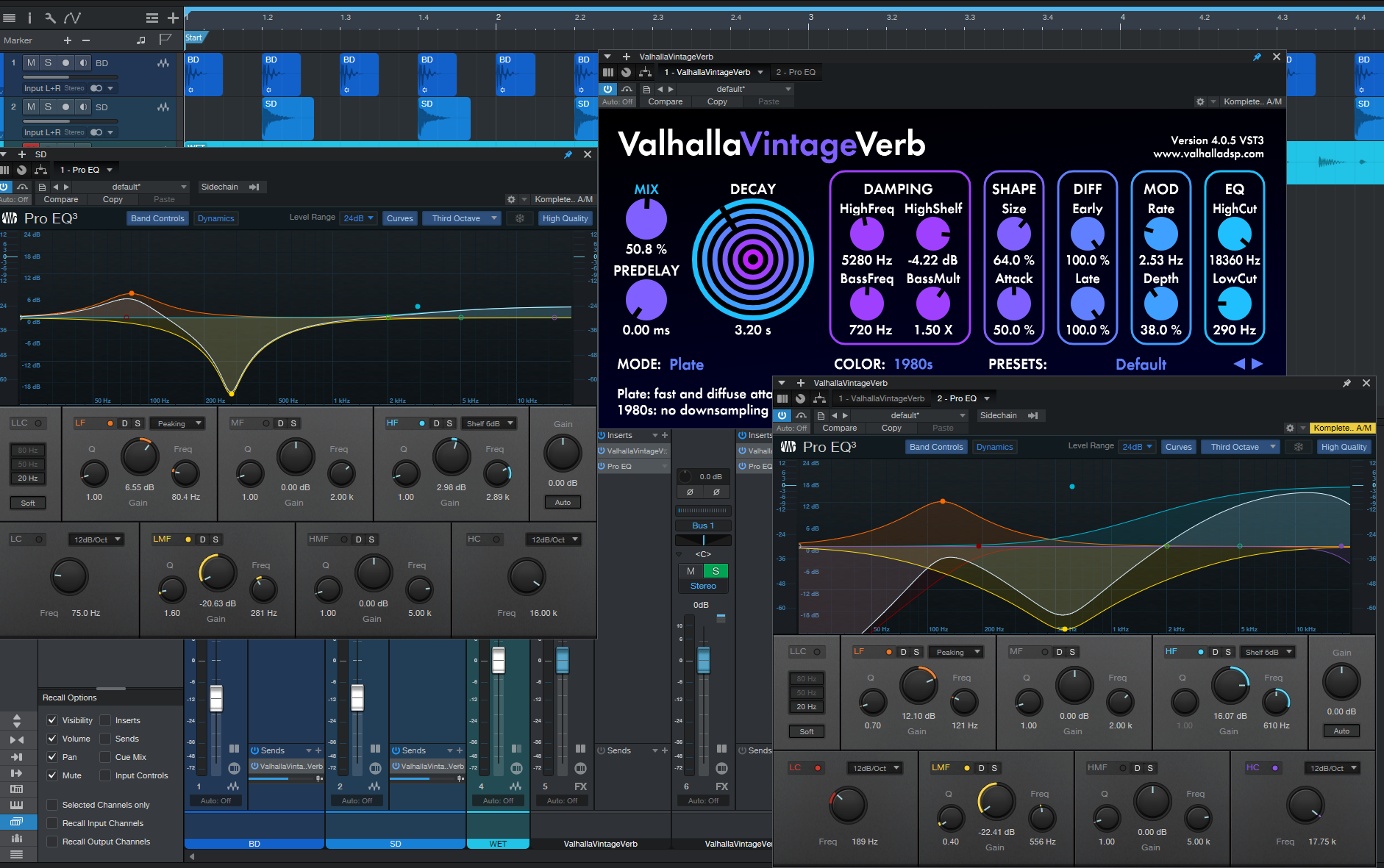Click left phase invert ø button on channel
Image resolution: width=1384 pixels, height=868 pixels.
[690, 492]
